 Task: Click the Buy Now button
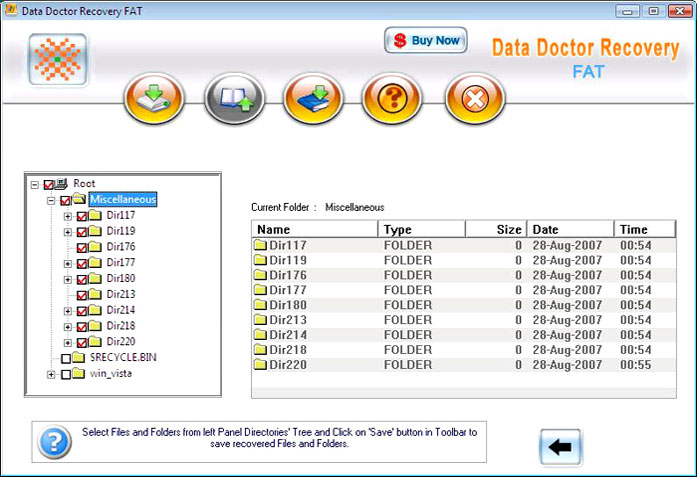pos(425,40)
